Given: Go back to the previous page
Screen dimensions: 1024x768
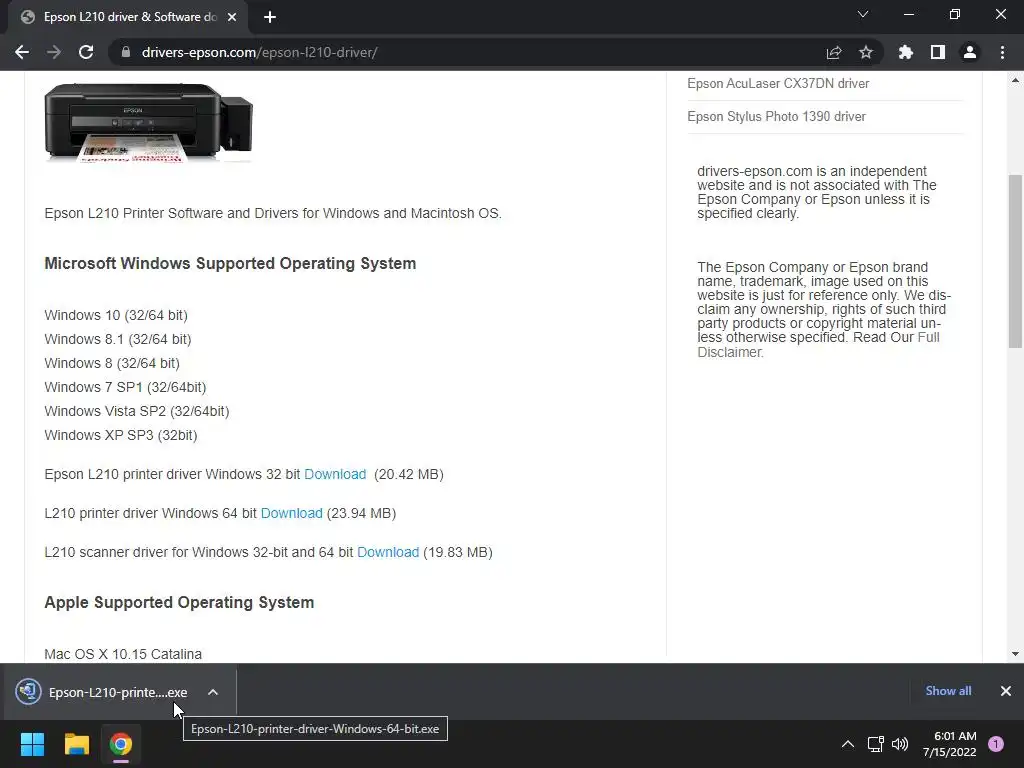Looking at the screenshot, I should coord(22,52).
